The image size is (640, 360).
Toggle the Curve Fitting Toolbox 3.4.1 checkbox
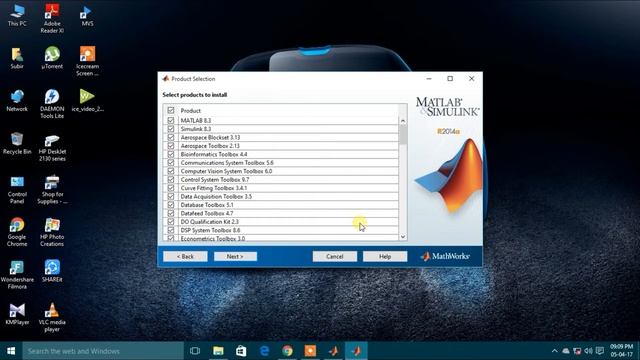tap(171, 188)
